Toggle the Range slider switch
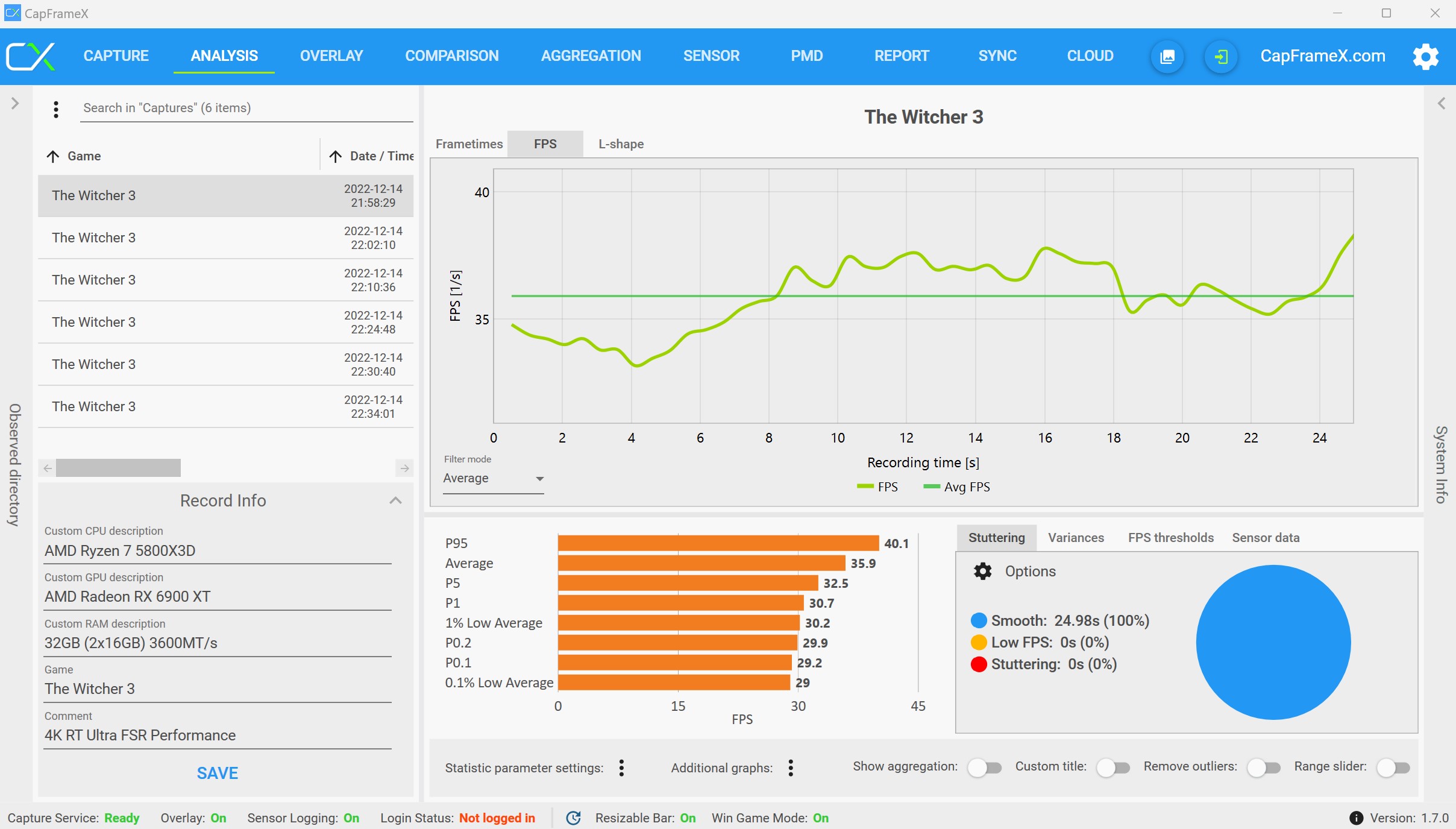 1393,768
